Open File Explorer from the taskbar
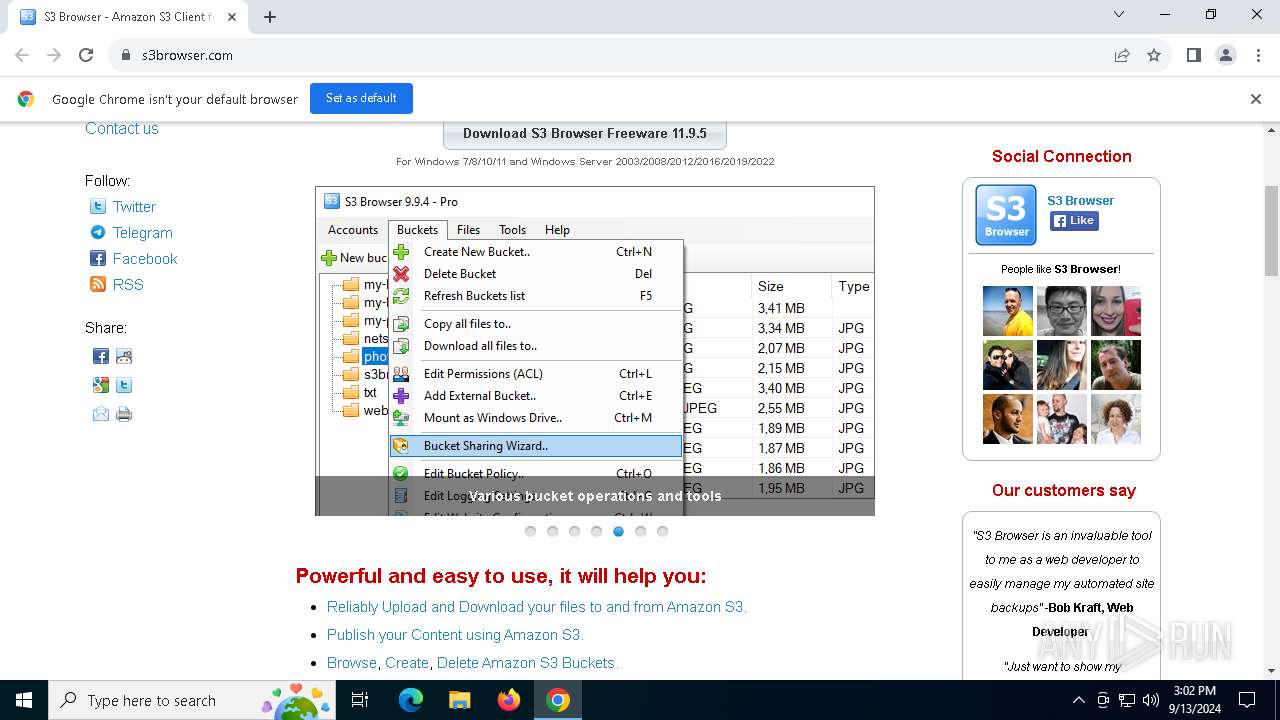Image resolution: width=1280 pixels, height=720 pixels. click(x=459, y=700)
